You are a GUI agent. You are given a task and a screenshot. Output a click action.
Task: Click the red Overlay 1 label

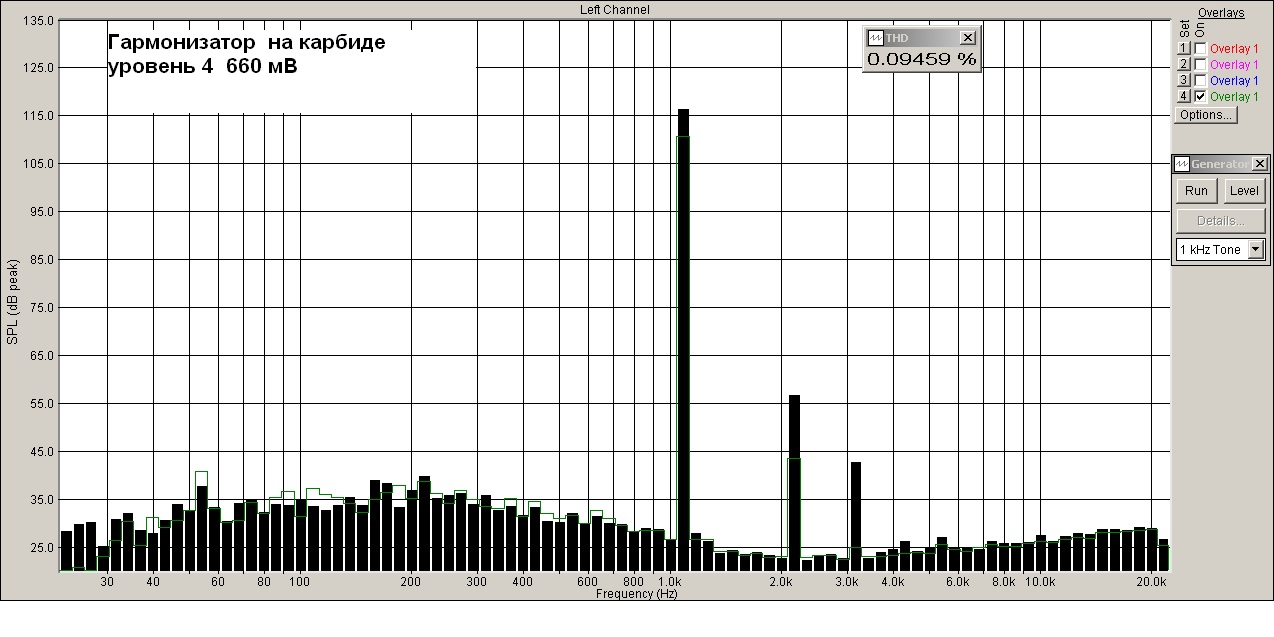point(1234,48)
